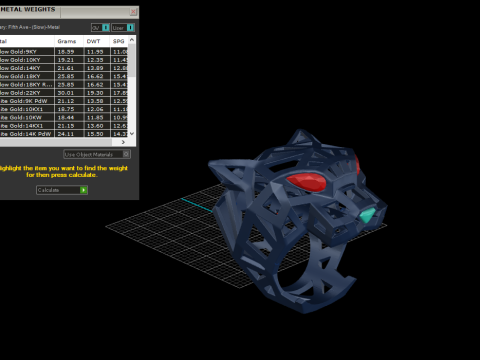Viewport: 480px width, 360px height.
Task: Click the vertical scrollbar thumb in metal table
Action: point(132,60)
